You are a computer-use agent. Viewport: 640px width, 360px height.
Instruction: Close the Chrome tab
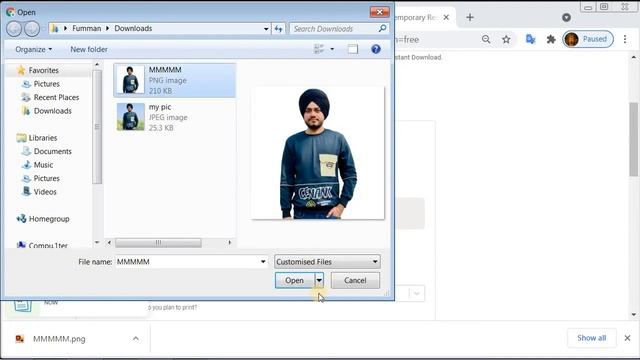point(446,17)
